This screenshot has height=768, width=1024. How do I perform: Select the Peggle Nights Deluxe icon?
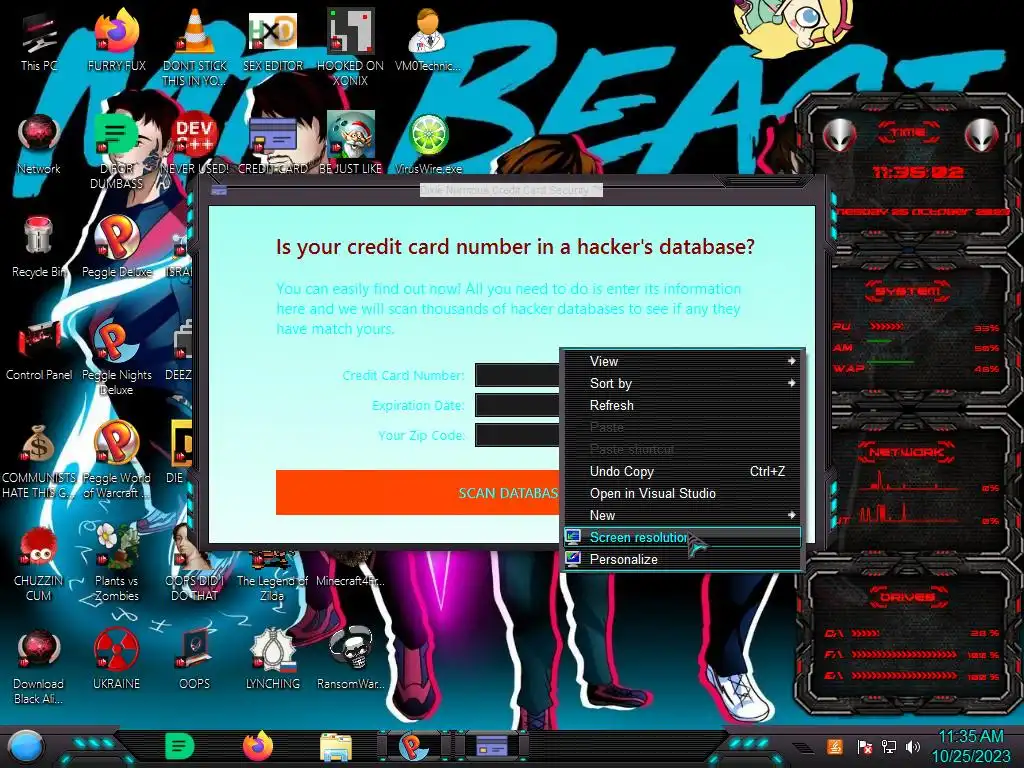point(117,357)
